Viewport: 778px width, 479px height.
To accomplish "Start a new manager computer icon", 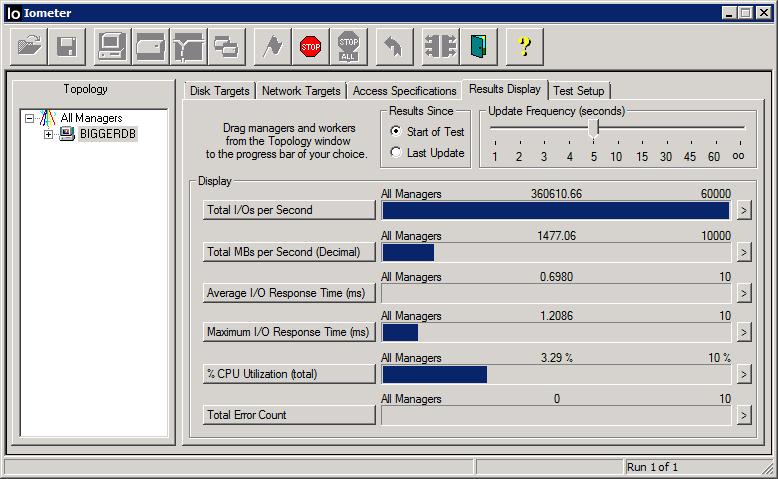I will pos(113,47).
